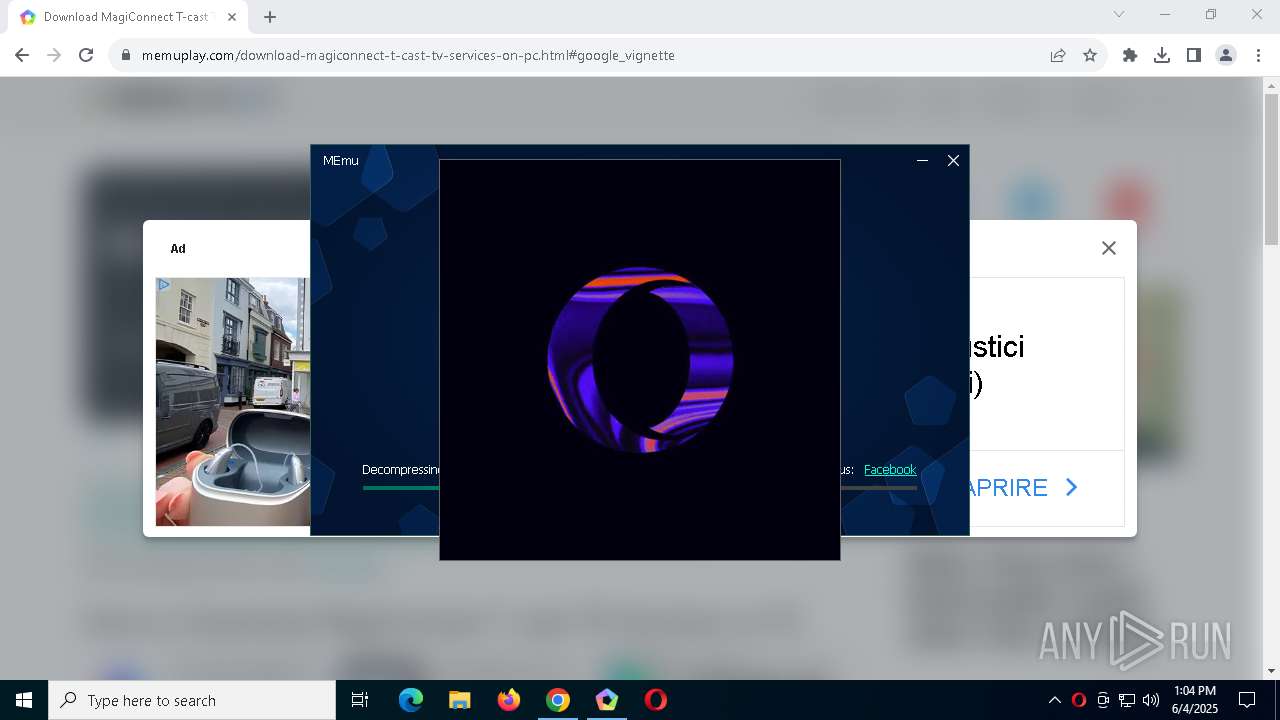Open the Windows notification center
Viewport: 1280px width, 720px height.
(1247, 700)
